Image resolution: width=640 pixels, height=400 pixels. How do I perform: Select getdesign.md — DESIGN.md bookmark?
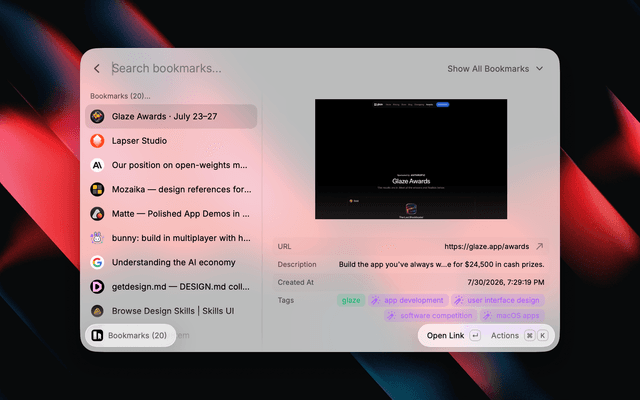coord(171,287)
